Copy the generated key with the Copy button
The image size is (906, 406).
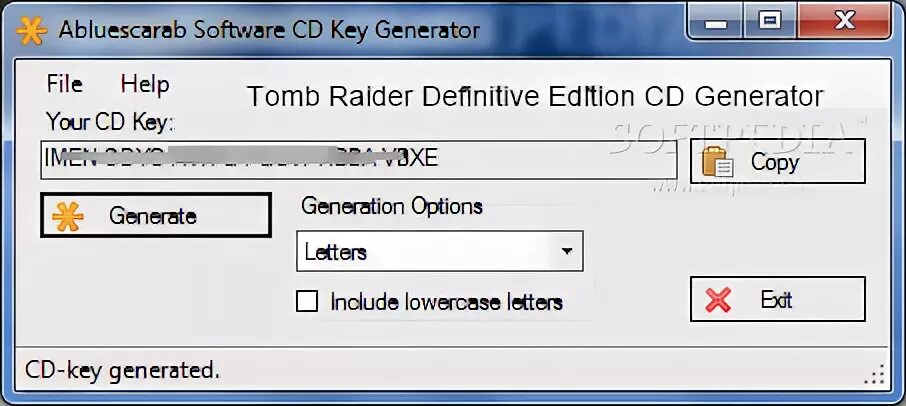(778, 161)
